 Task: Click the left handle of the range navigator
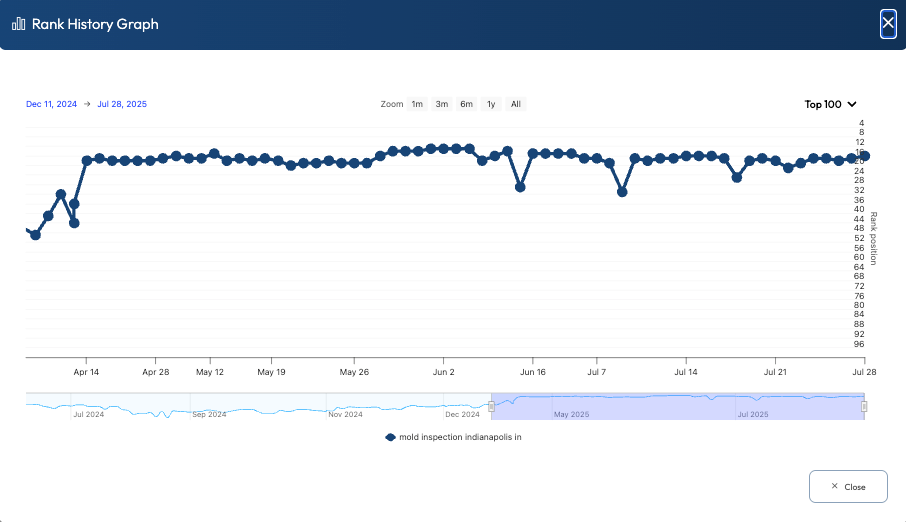coord(491,406)
